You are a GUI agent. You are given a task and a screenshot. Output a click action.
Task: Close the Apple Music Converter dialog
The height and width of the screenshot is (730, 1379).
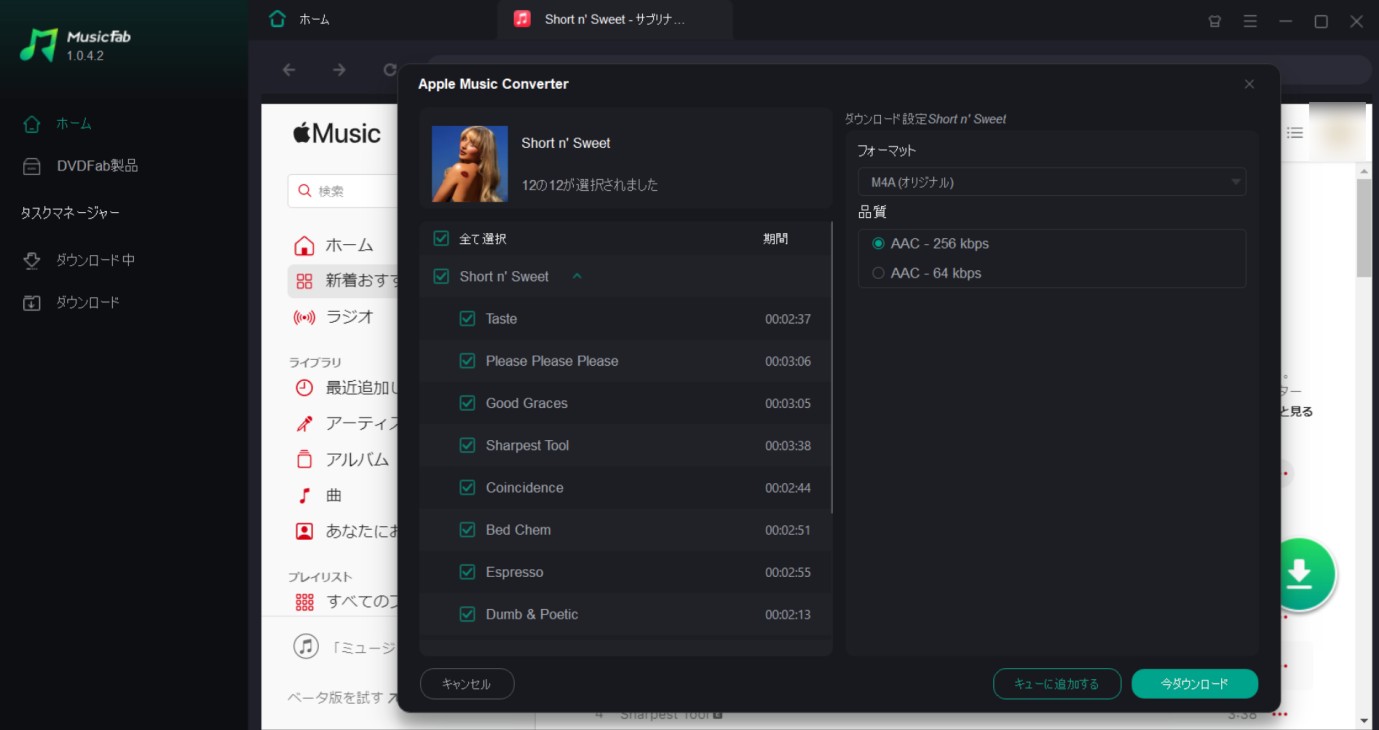coord(1249,84)
